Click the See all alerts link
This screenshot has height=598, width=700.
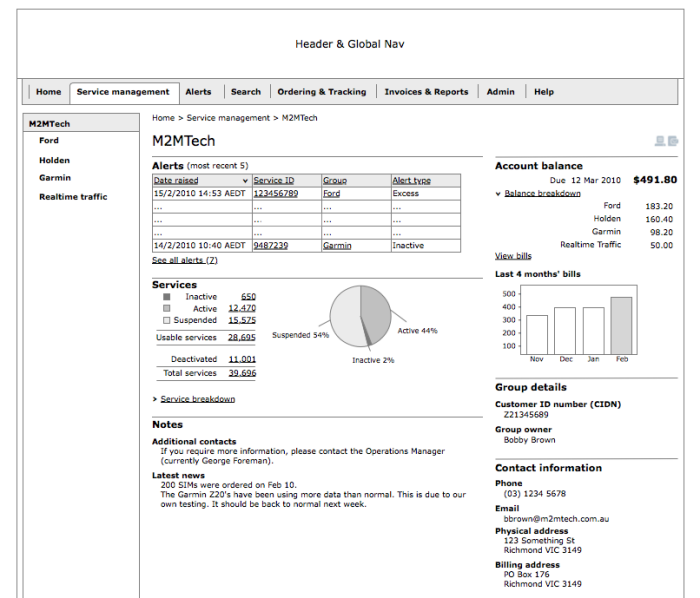184,260
